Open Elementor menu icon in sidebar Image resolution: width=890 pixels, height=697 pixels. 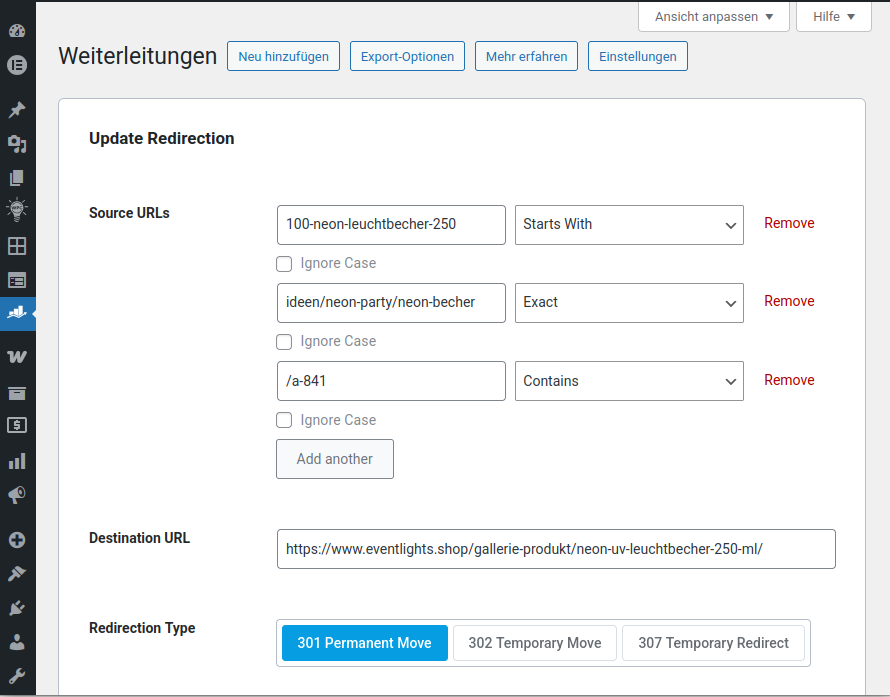(x=17, y=65)
